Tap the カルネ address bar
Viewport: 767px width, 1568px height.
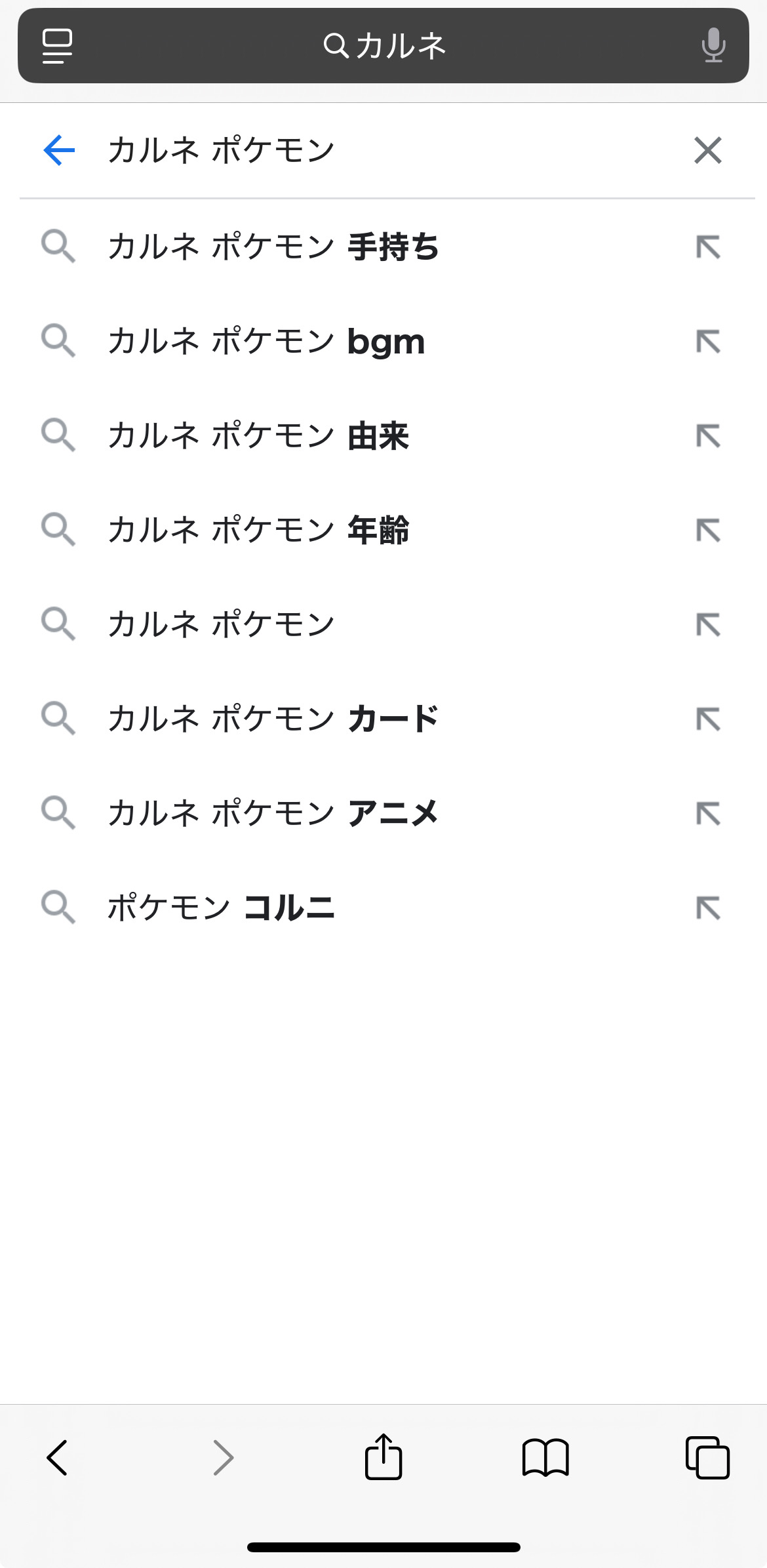point(383,46)
